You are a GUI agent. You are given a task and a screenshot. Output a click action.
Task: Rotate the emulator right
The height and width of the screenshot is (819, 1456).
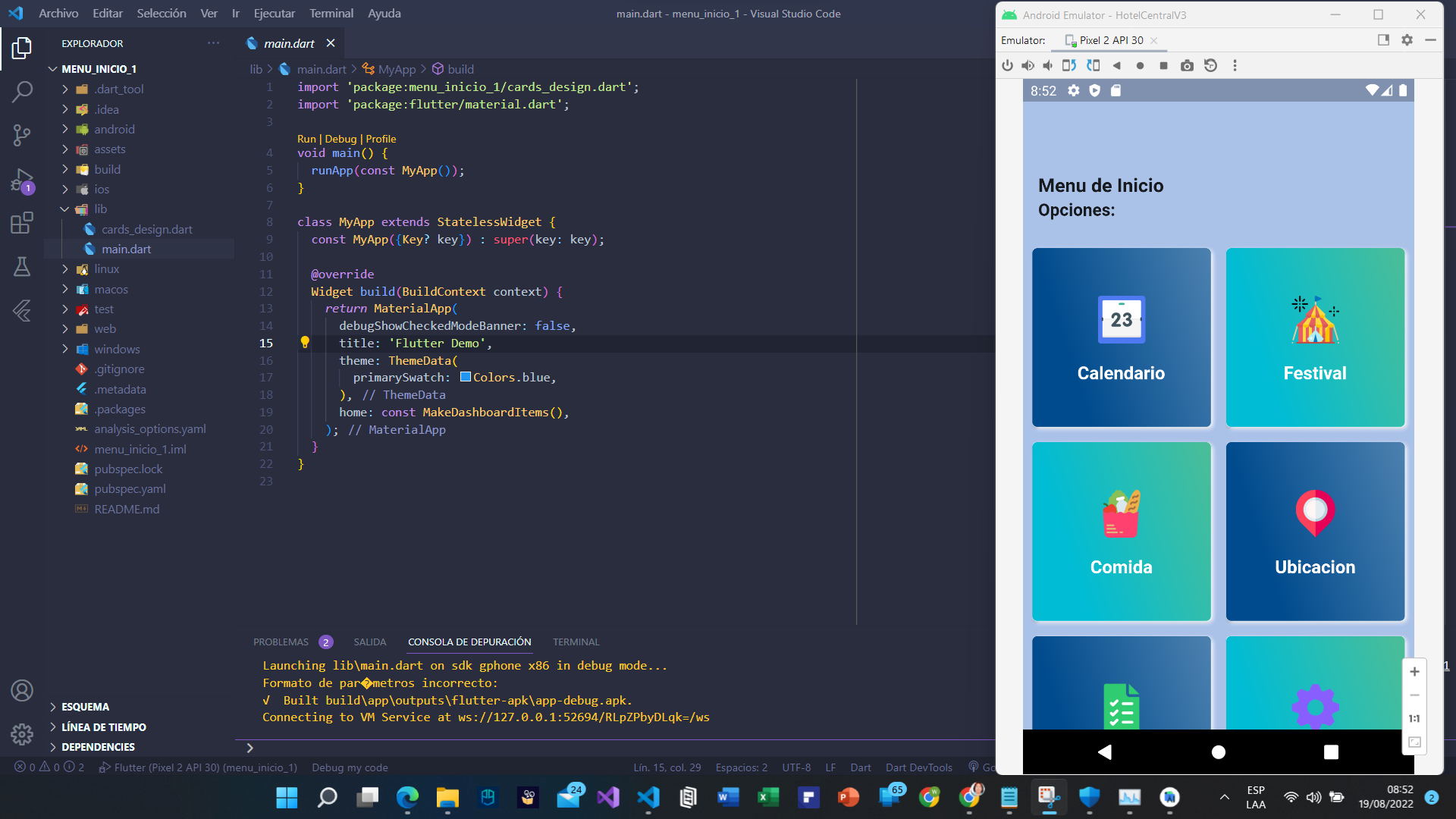click(1093, 65)
